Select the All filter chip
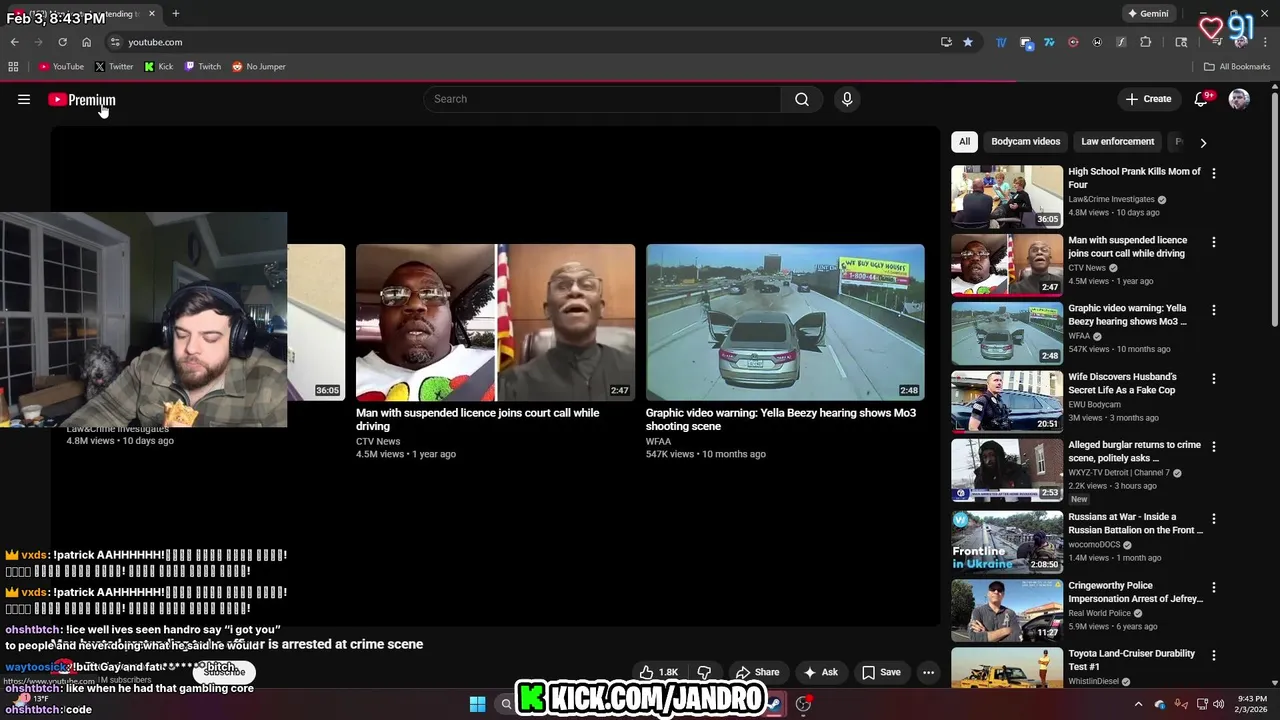This screenshot has width=1280, height=720. point(964,142)
